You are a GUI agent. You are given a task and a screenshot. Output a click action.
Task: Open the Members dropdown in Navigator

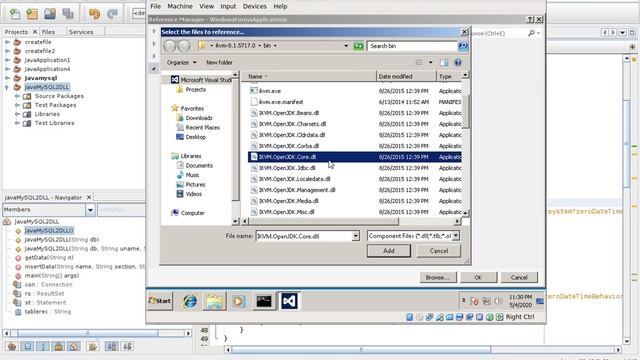(x=90, y=210)
